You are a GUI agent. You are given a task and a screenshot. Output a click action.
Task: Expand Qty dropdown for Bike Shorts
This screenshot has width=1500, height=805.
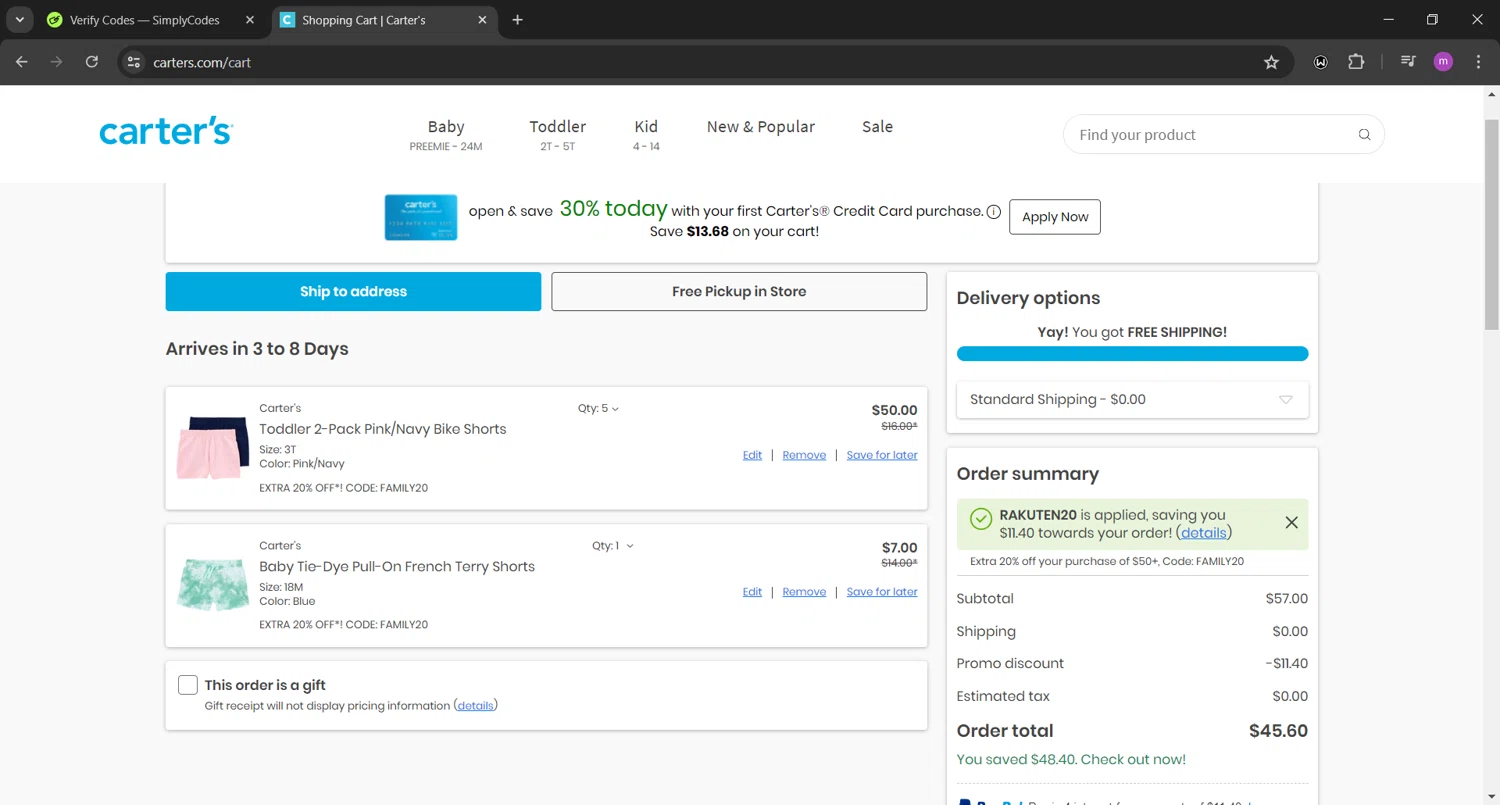click(x=598, y=408)
